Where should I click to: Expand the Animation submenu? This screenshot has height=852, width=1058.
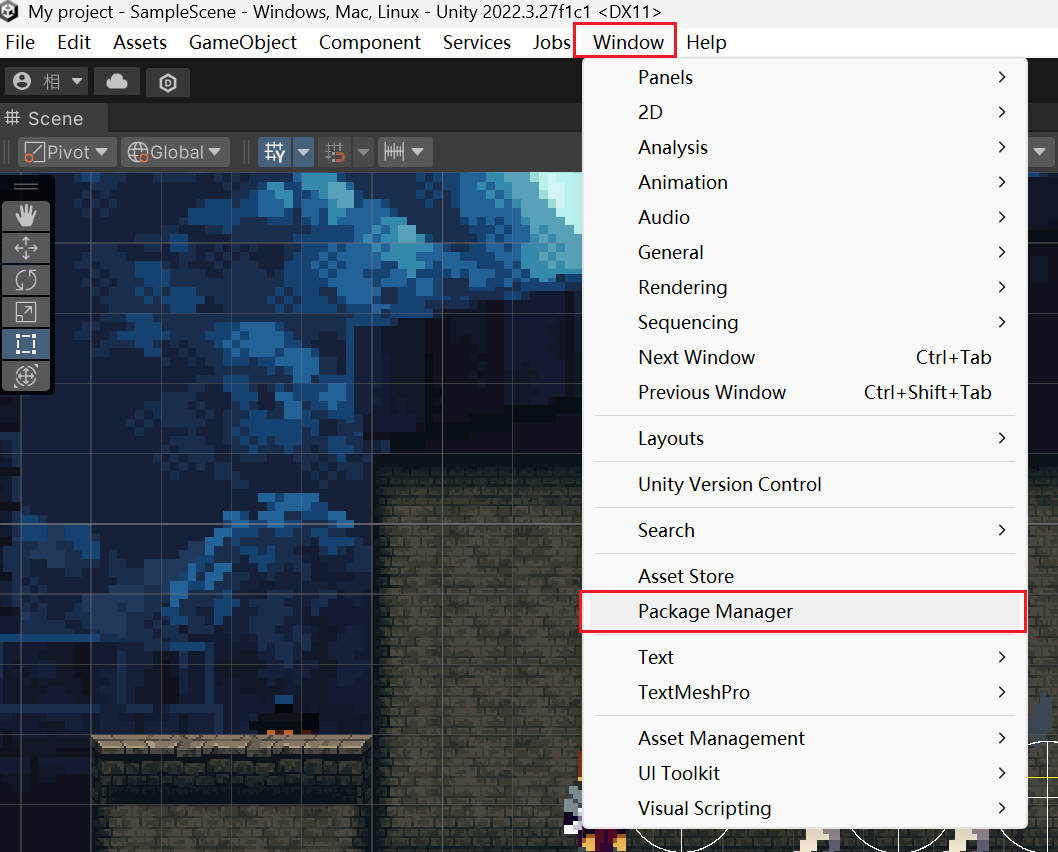[x=804, y=182]
